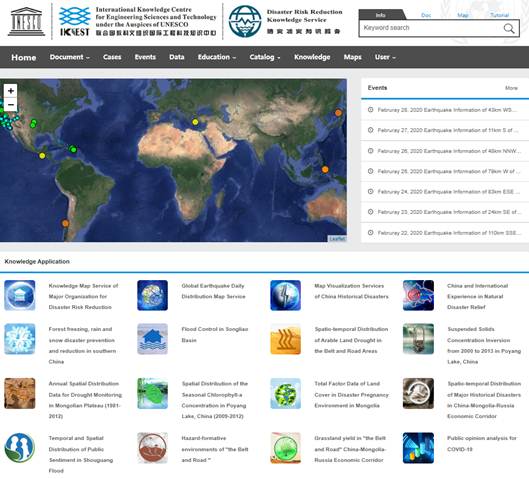
Task: Open the Flood Control in Songliao Basin icon
Action: coord(152,339)
